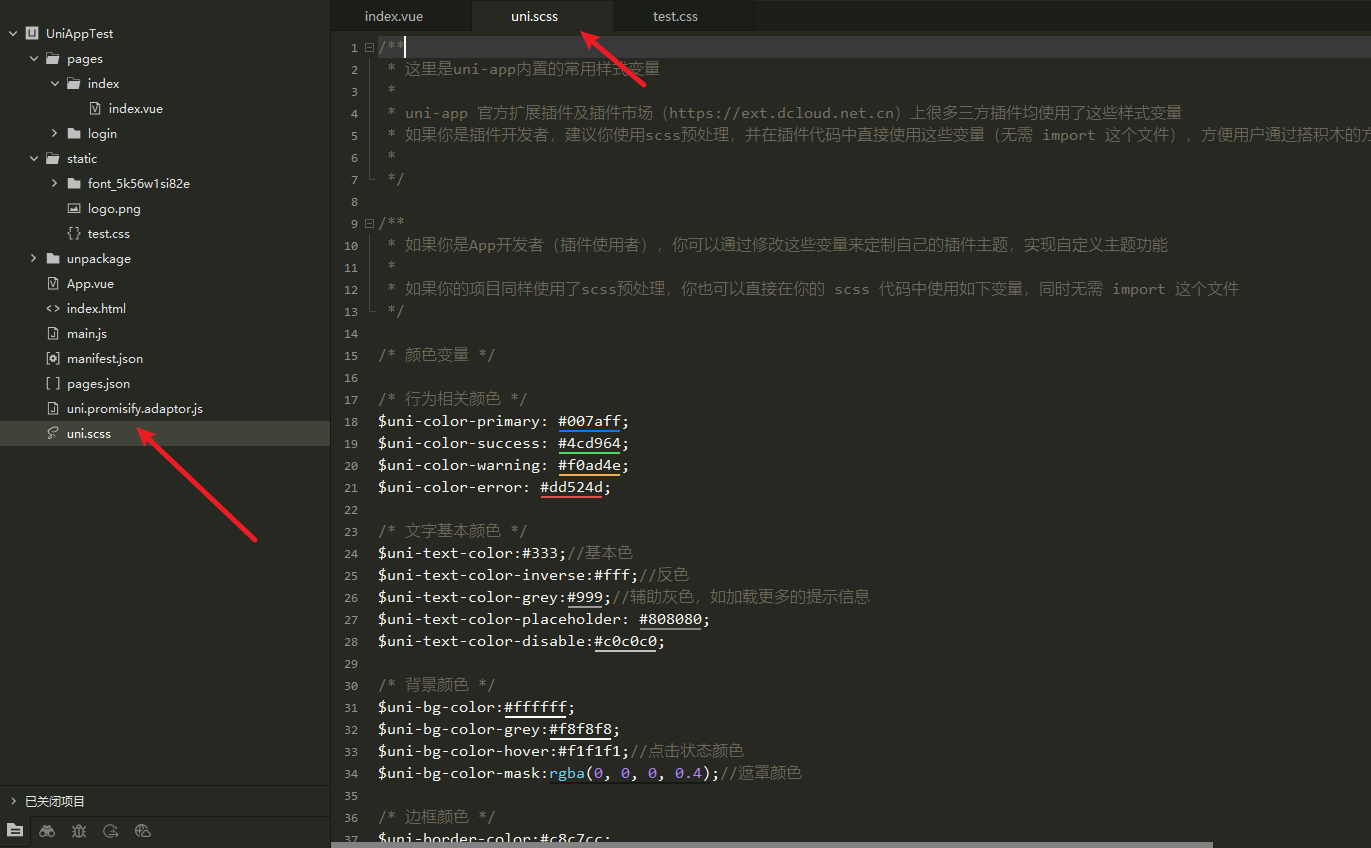Open the debug bug icon panel
This screenshot has width=1371, height=848.
tap(79, 832)
